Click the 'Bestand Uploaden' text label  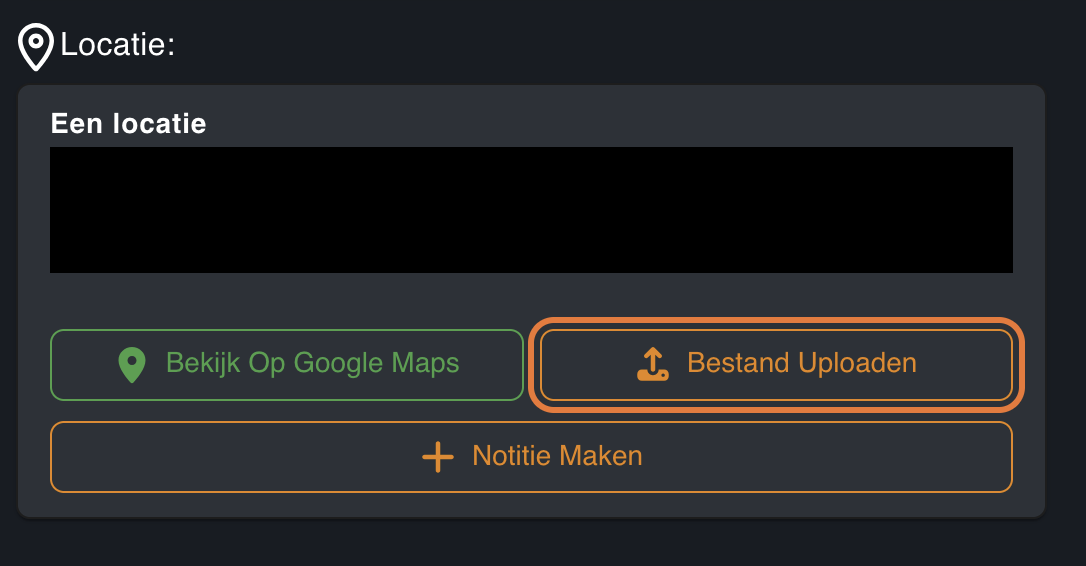pos(801,363)
